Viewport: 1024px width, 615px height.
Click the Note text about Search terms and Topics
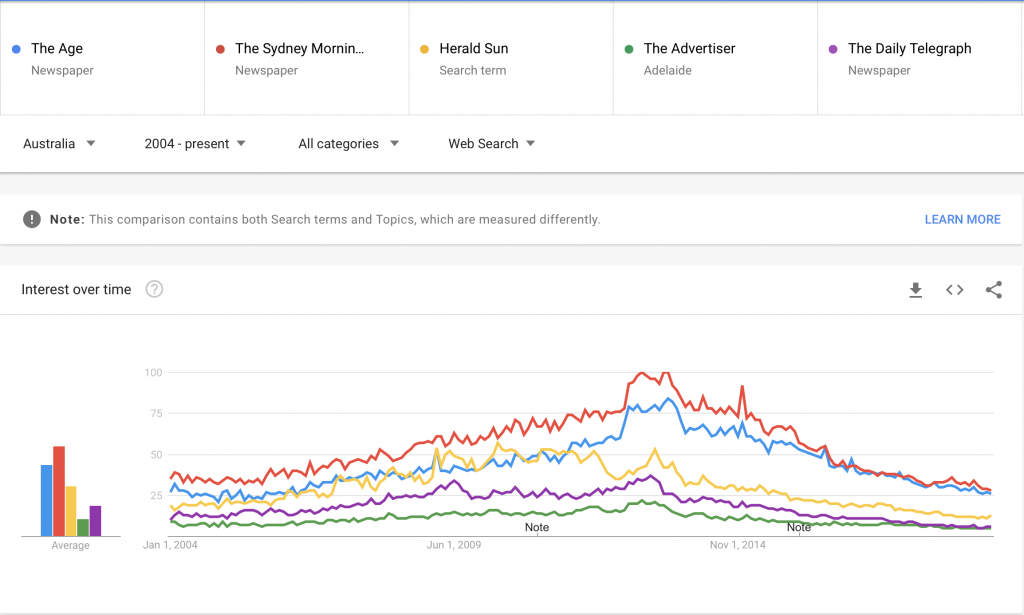pyautogui.click(x=325, y=219)
